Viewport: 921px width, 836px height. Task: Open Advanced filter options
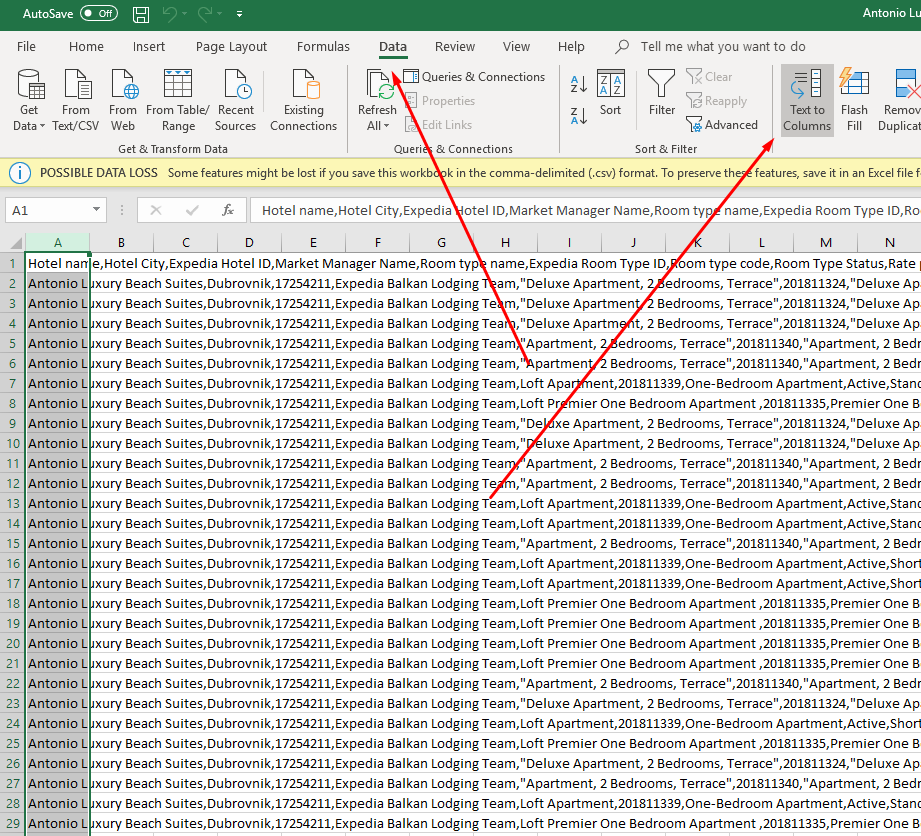[722, 125]
